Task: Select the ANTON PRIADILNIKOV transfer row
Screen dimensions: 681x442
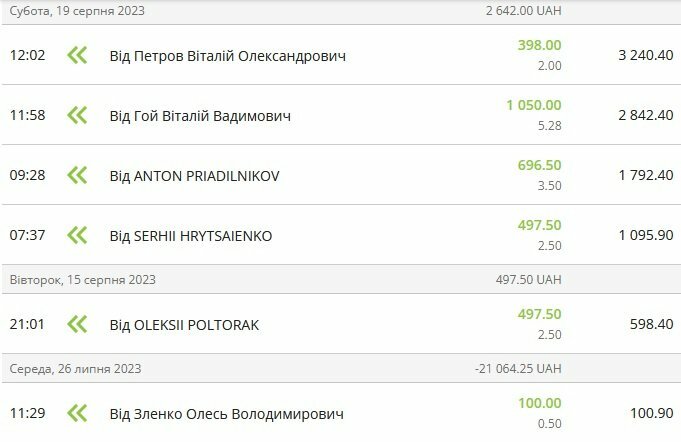Action: point(194,176)
